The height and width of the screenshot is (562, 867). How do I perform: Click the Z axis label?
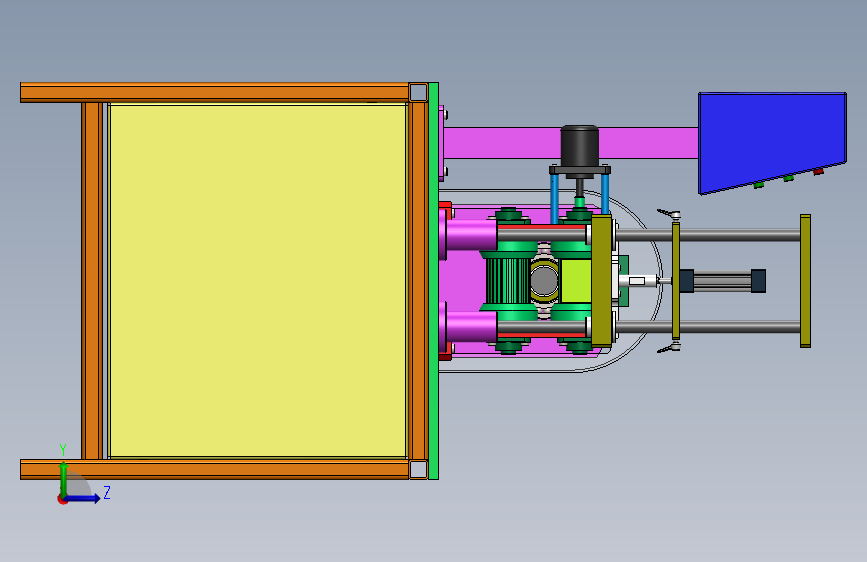(107, 492)
